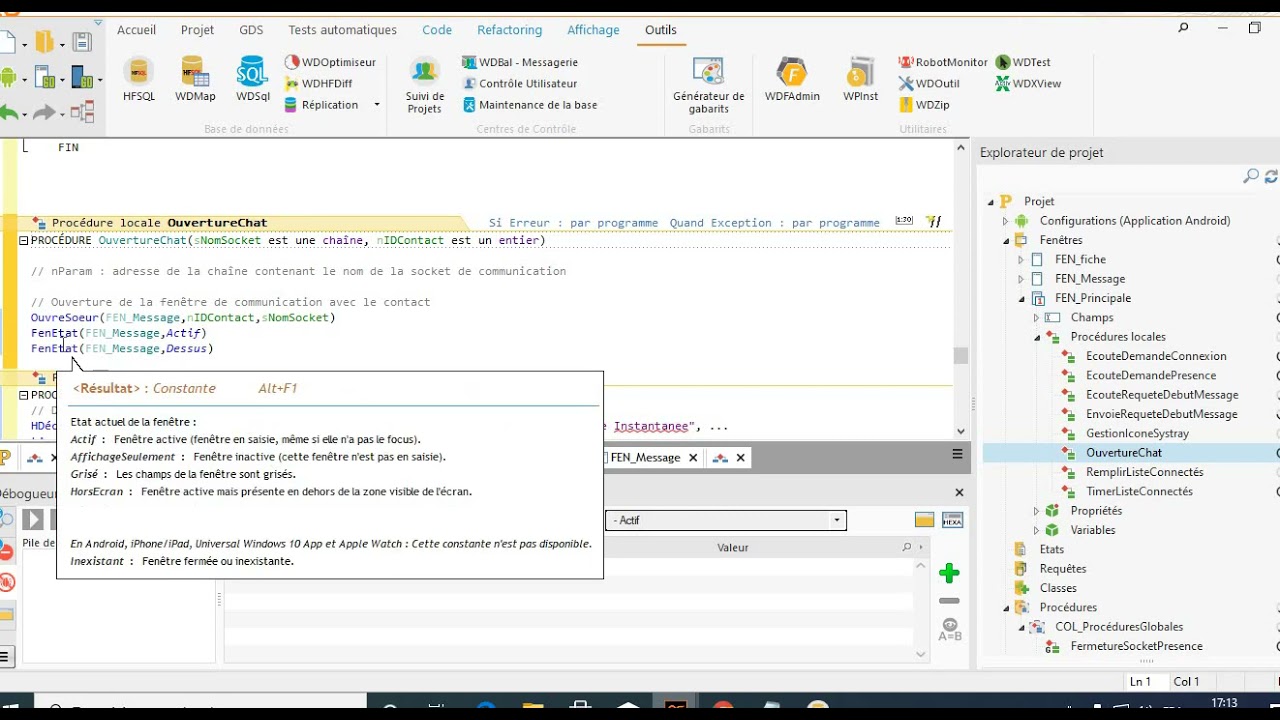
Task: Collapse the PROCÉDURE OuvertureChat code block
Action: [24, 240]
